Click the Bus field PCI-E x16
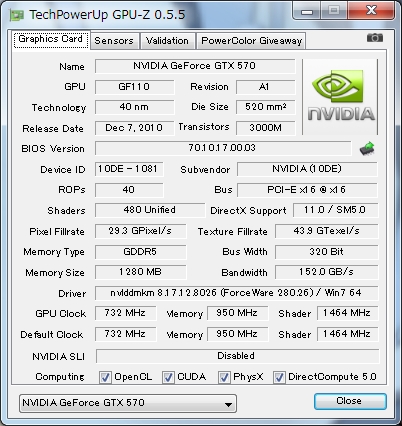 click(x=307, y=190)
